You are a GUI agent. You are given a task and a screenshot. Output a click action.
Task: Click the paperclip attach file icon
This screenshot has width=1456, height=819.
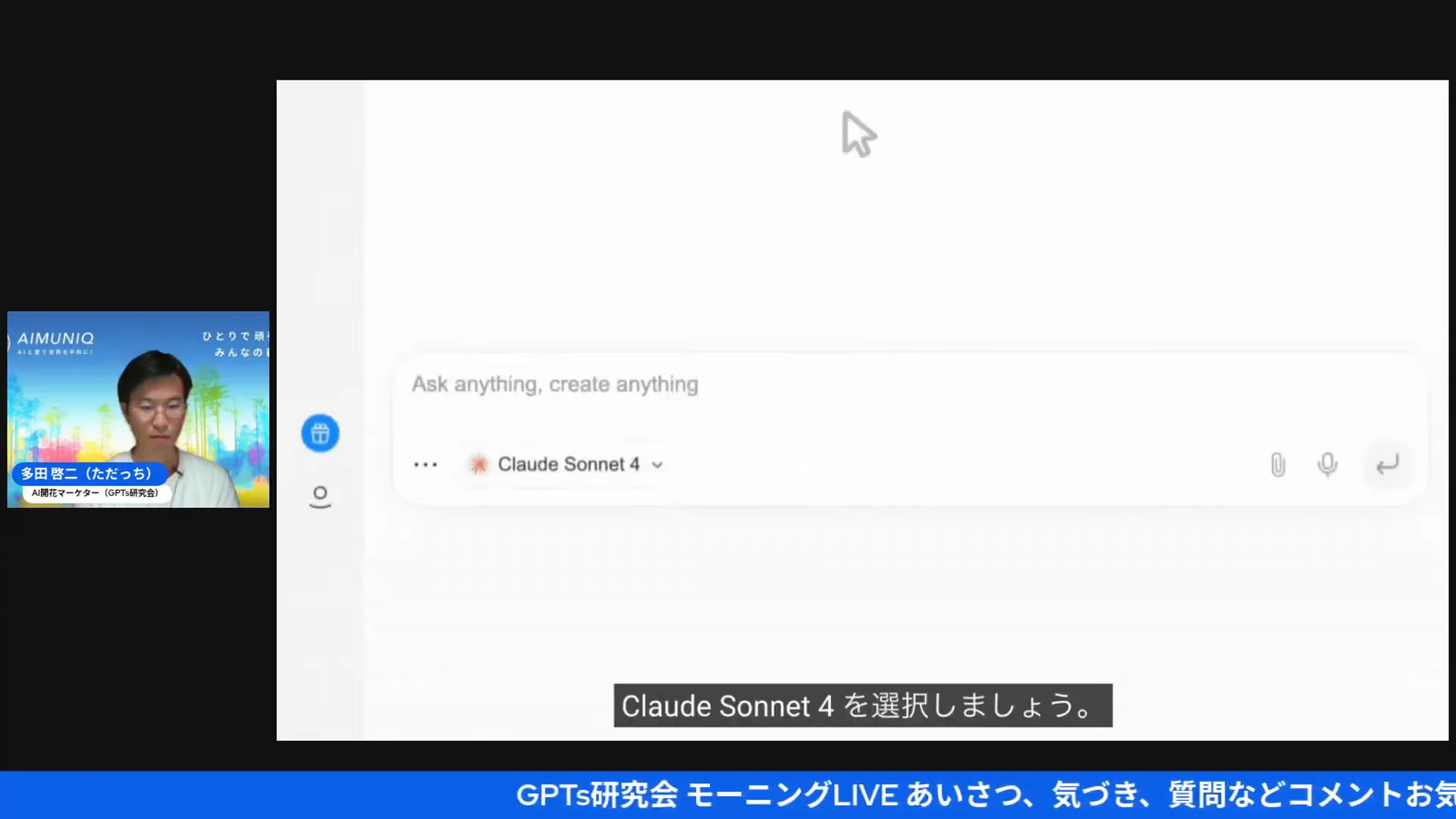pos(1278,464)
